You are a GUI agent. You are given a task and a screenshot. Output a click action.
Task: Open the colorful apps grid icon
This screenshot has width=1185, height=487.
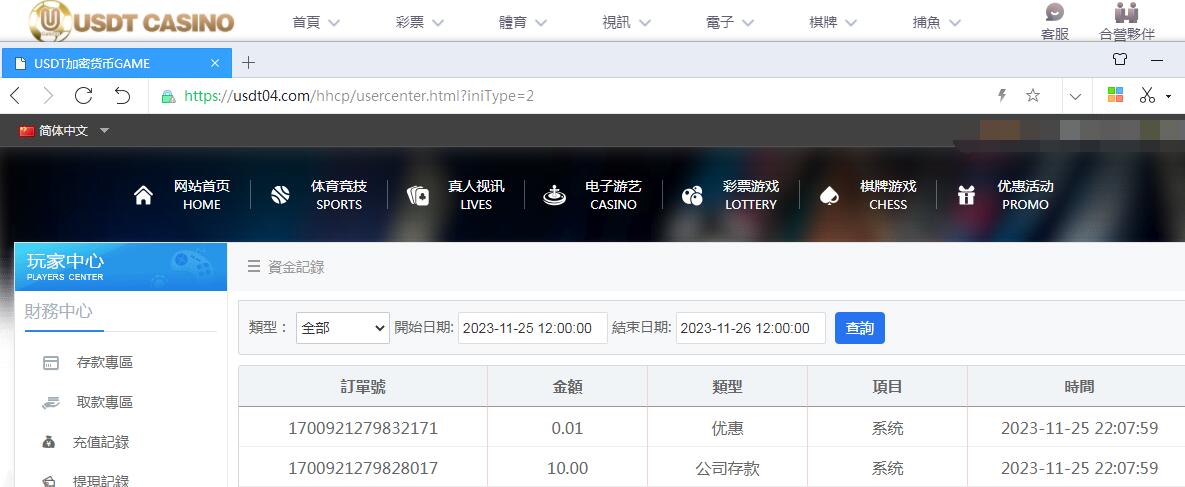[1115, 95]
